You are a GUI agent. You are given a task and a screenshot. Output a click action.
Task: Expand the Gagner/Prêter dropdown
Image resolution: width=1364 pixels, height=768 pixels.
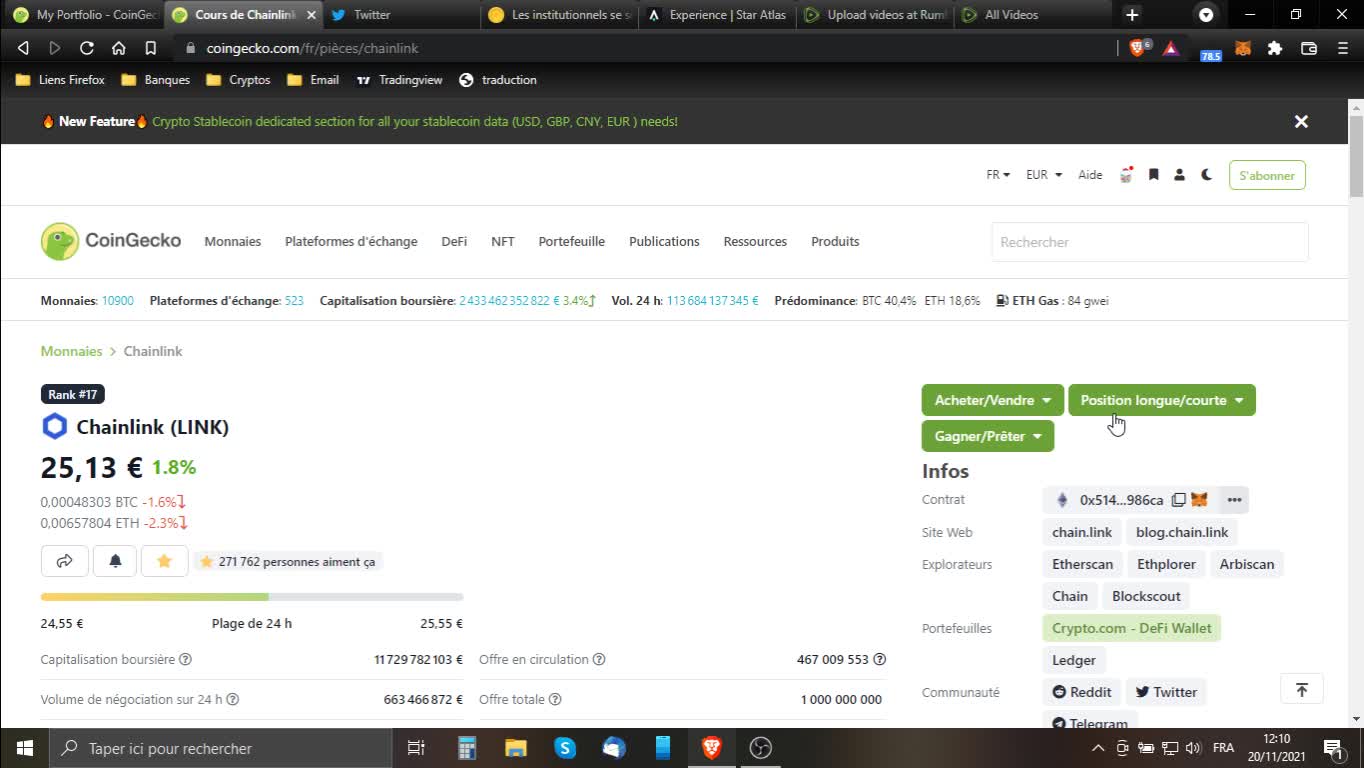click(988, 436)
